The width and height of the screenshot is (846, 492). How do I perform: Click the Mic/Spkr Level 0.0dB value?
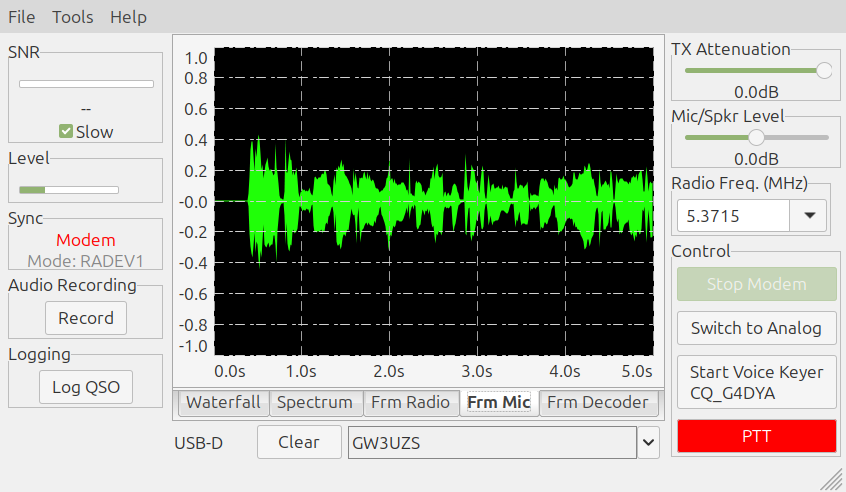pos(756,159)
